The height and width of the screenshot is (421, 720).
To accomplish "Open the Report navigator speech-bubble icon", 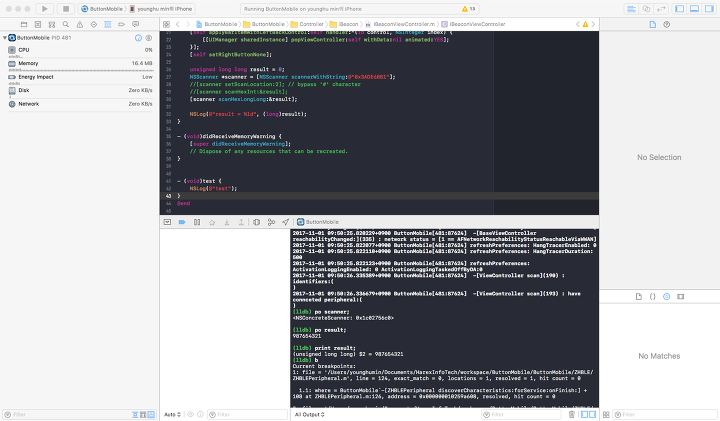I will tap(135, 24).
